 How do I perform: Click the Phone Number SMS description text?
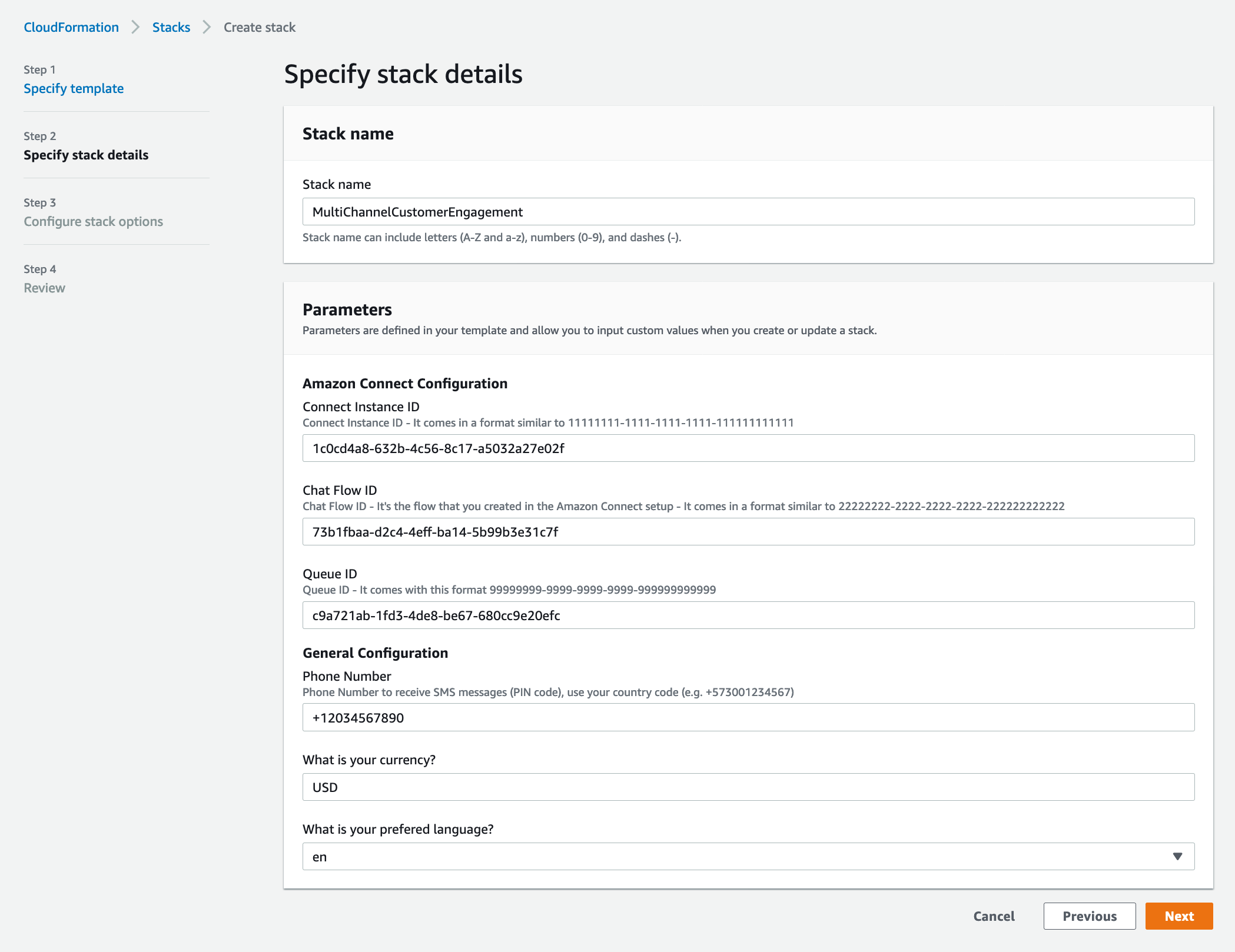pos(548,693)
